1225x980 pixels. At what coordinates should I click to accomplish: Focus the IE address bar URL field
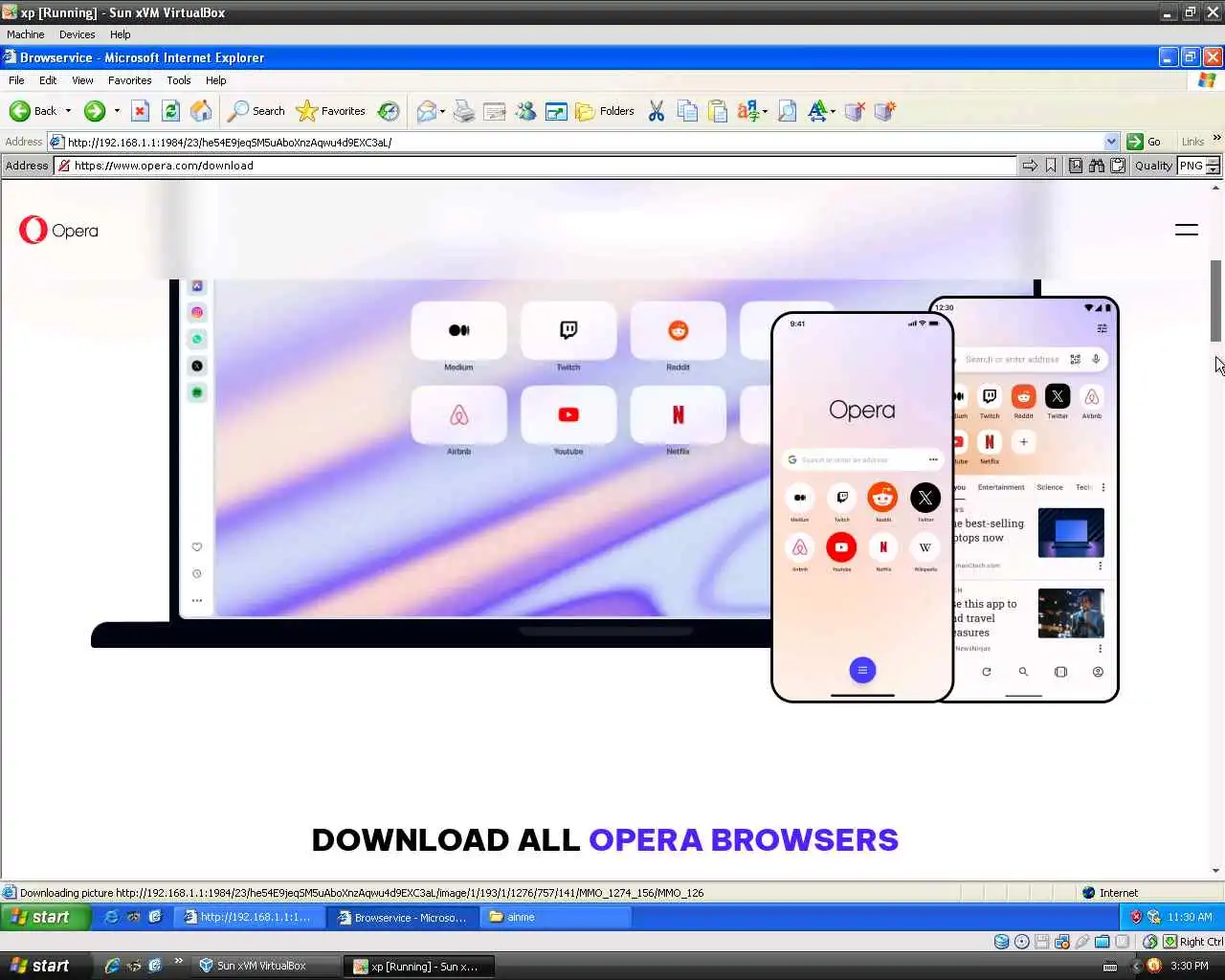(584, 142)
